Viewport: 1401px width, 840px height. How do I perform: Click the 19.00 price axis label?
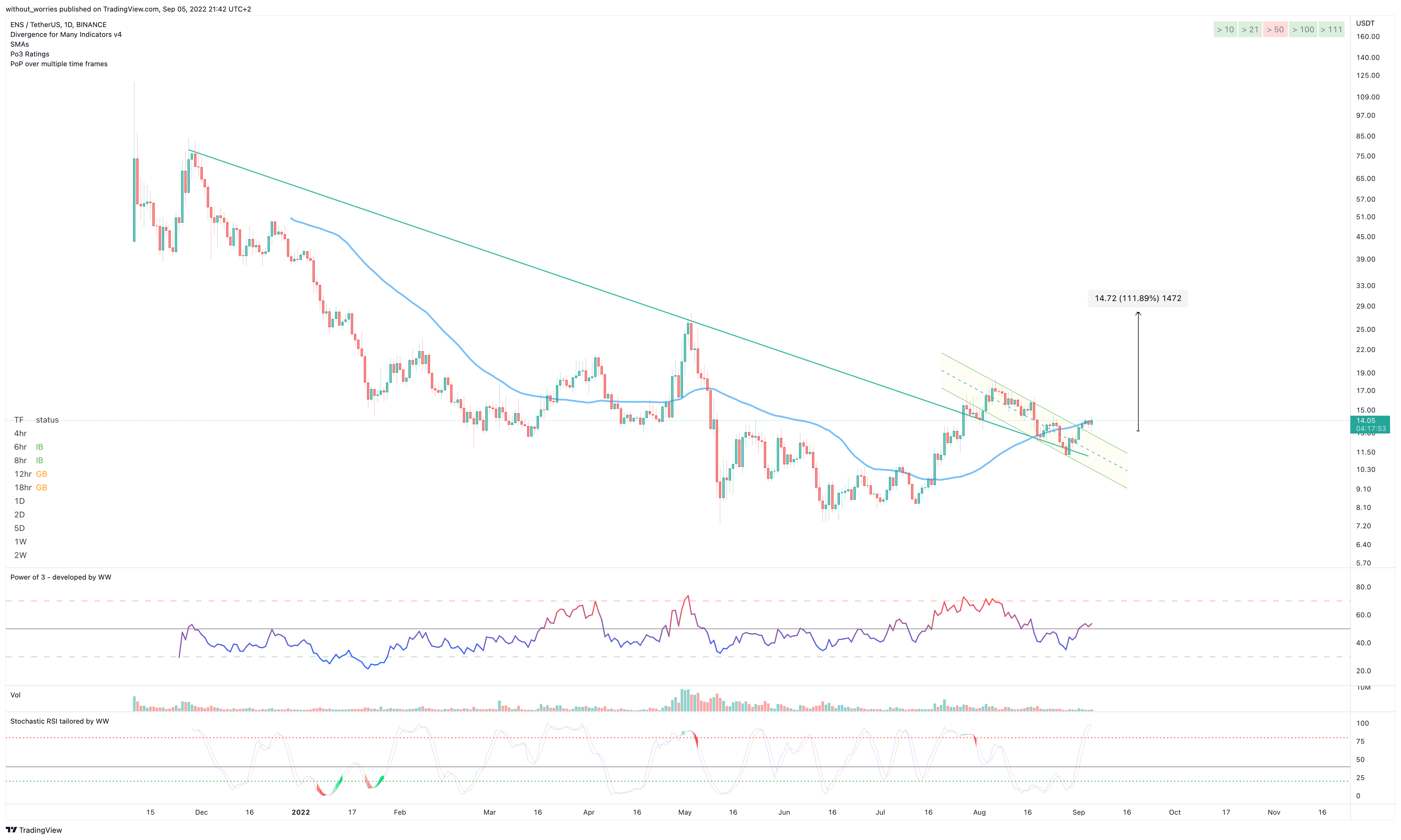tap(1365, 373)
